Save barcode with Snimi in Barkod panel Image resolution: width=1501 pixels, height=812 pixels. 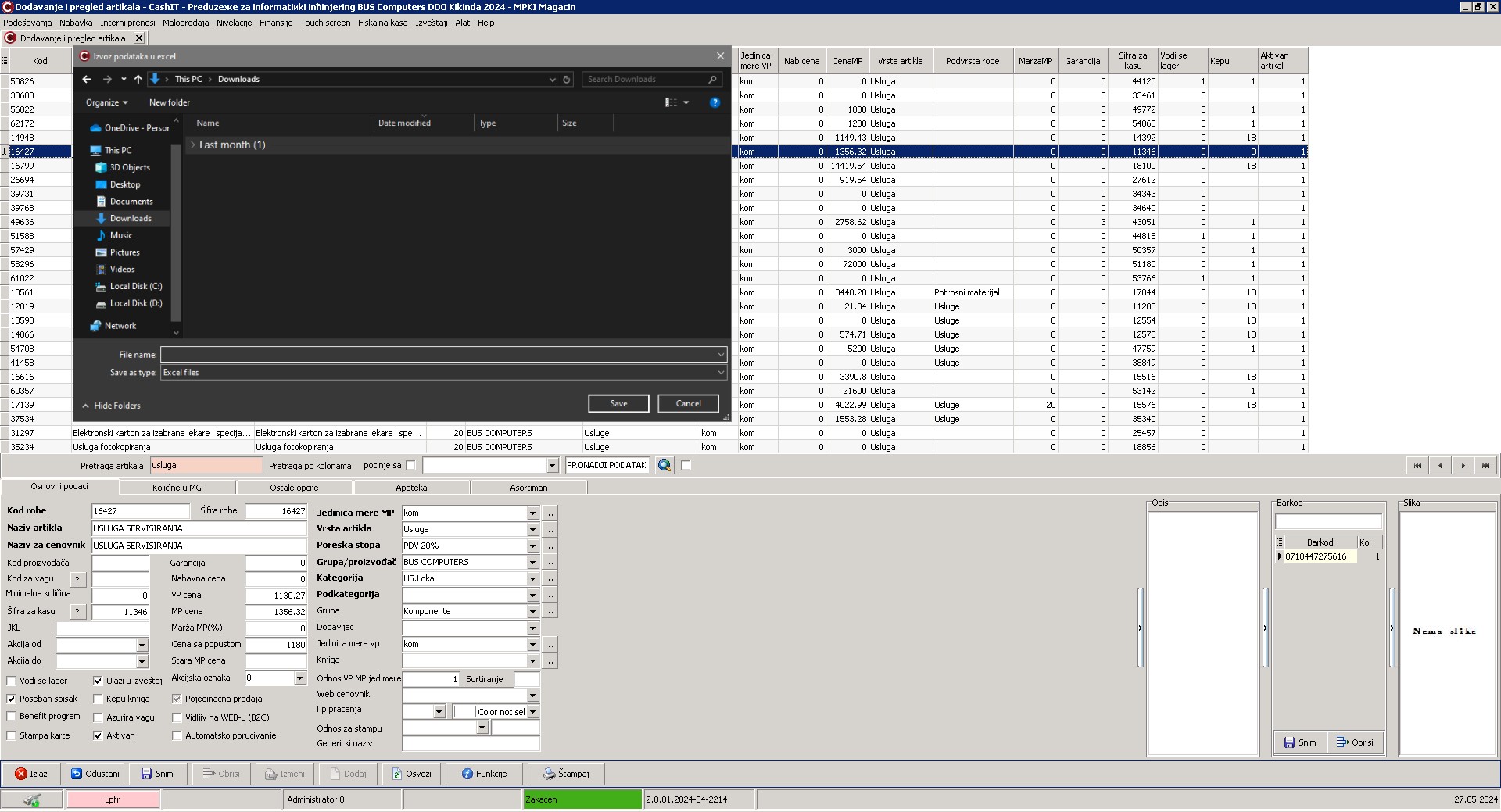(x=1301, y=742)
